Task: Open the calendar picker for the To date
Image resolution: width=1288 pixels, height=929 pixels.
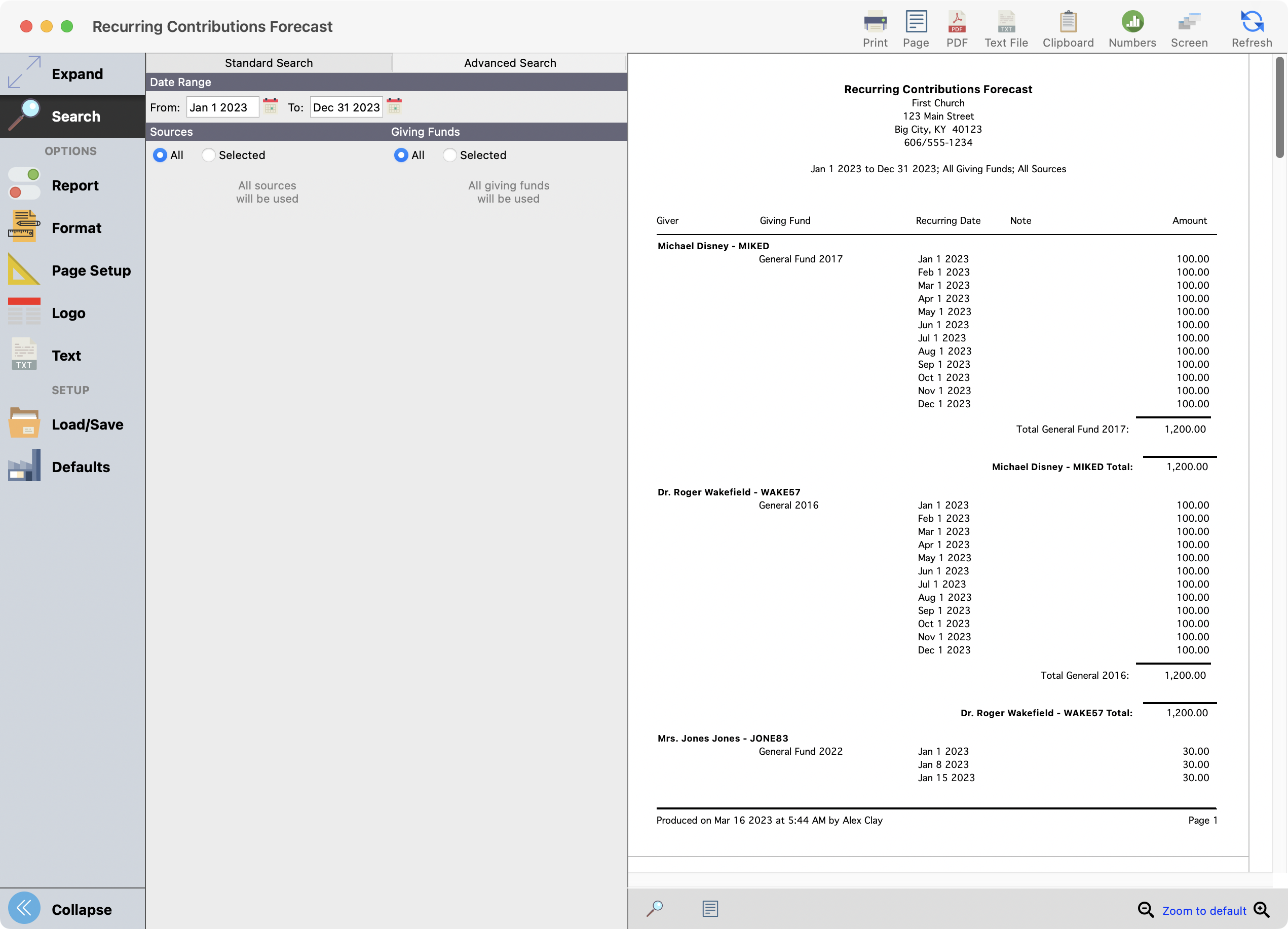Action: pos(394,106)
